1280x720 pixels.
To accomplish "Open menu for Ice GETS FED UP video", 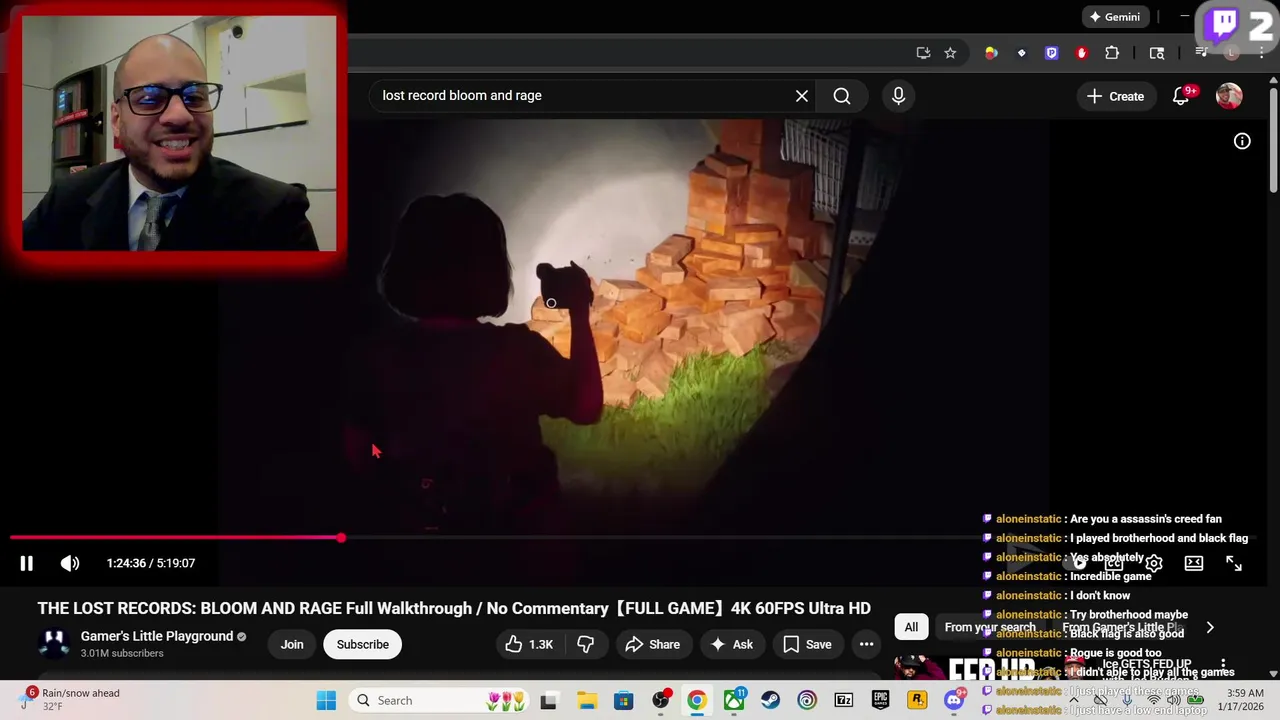I will (x=1223, y=665).
